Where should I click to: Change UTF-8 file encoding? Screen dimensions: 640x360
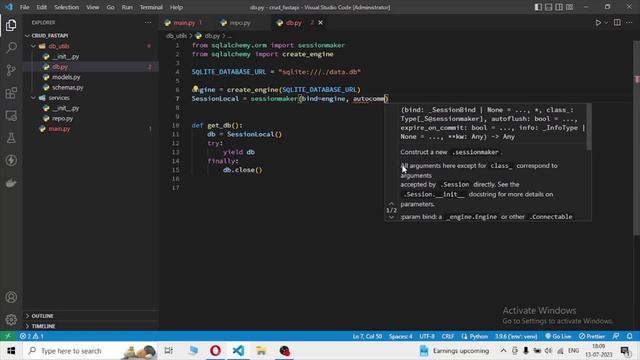click(x=427, y=336)
